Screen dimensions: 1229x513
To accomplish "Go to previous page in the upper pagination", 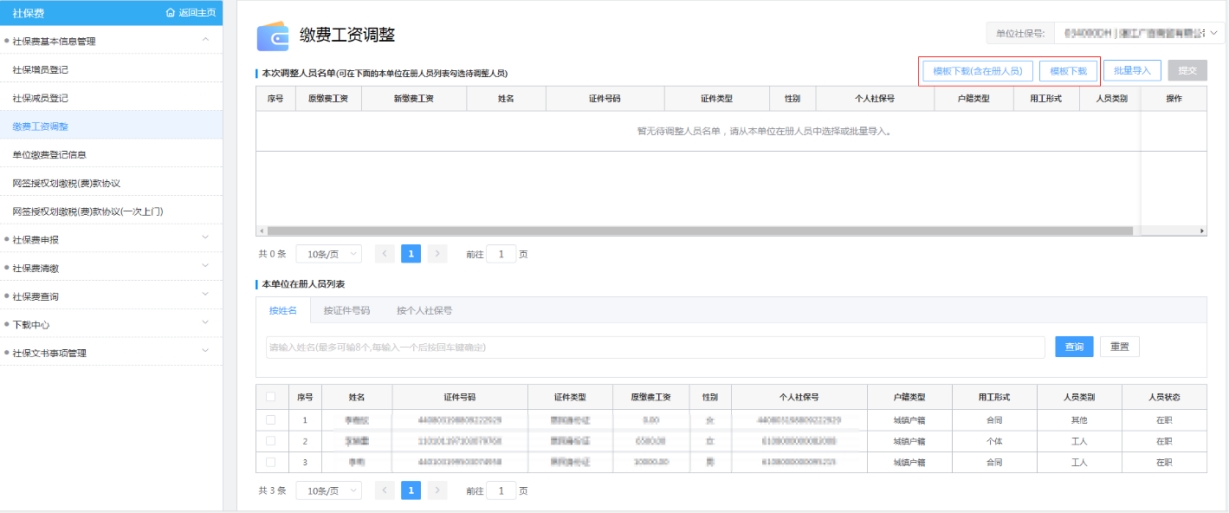I will click(x=385, y=254).
